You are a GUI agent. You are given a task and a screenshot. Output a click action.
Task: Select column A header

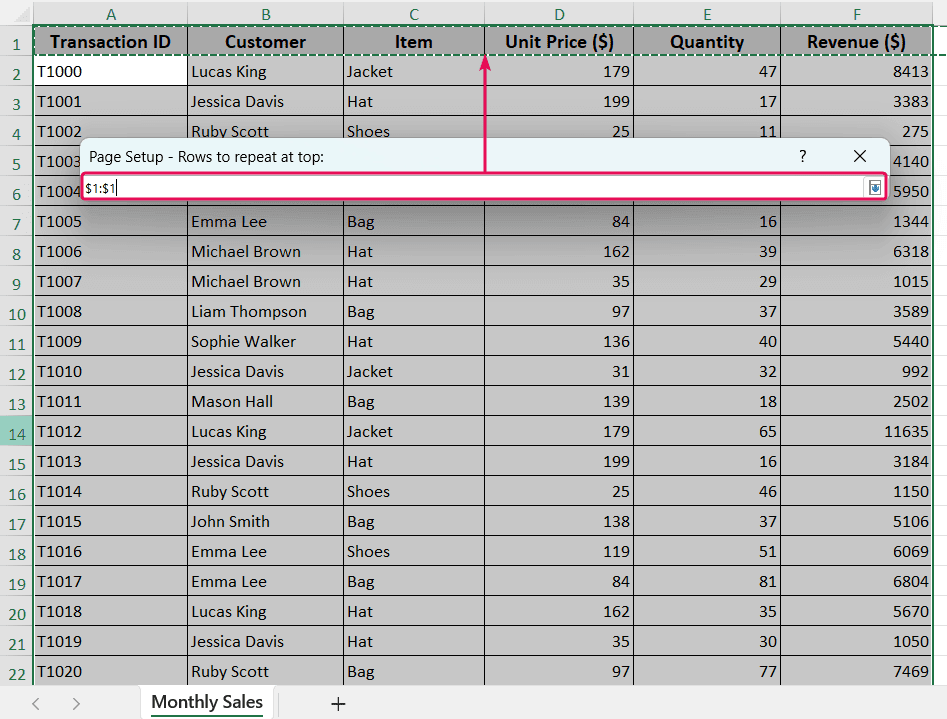coord(111,14)
